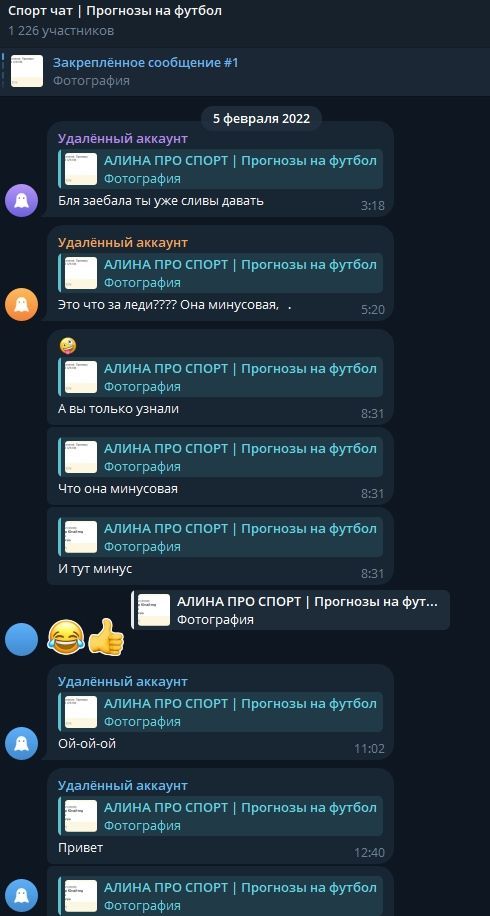Click the thumbs up emoji sticker
Screen dimensions: 490x916
(x=106, y=637)
